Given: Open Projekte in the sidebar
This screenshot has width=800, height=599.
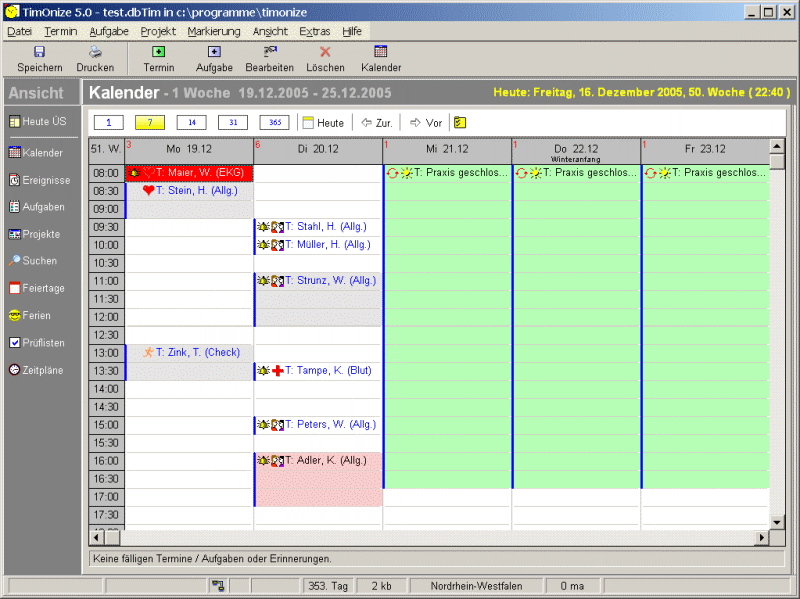Looking at the screenshot, I should point(35,234).
